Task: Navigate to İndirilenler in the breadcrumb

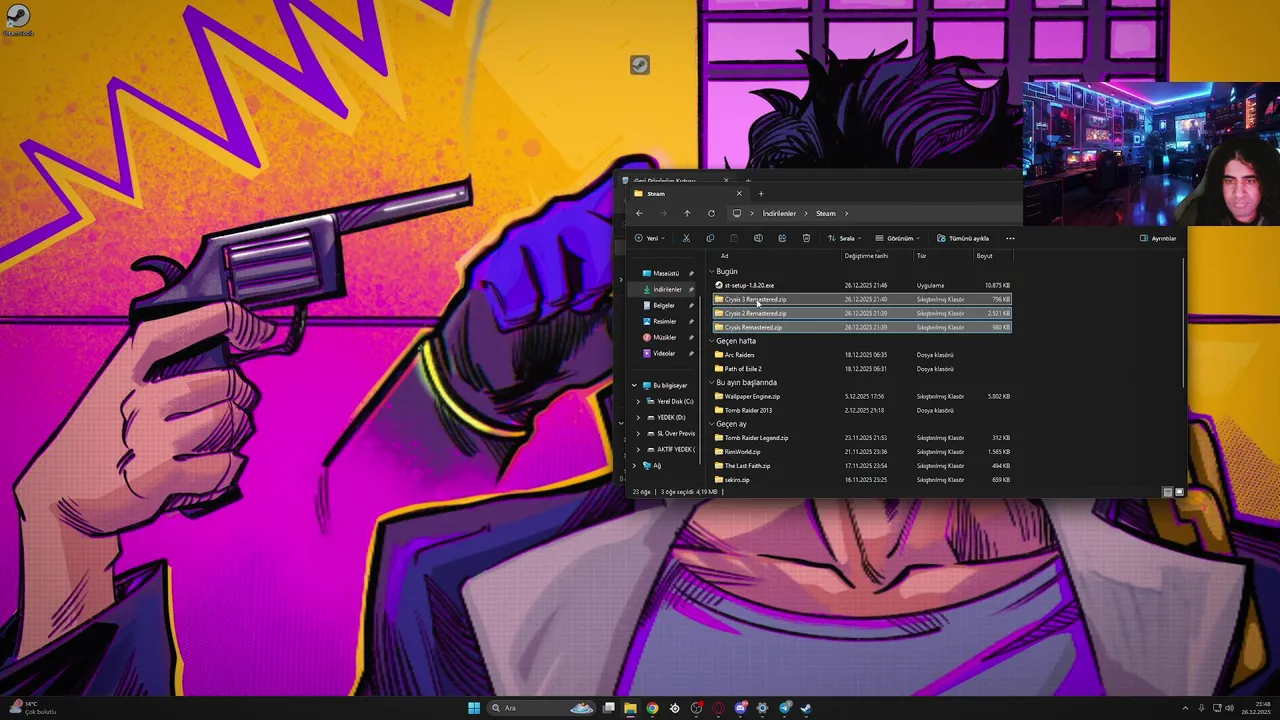Action: pyautogui.click(x=779, y=213)
